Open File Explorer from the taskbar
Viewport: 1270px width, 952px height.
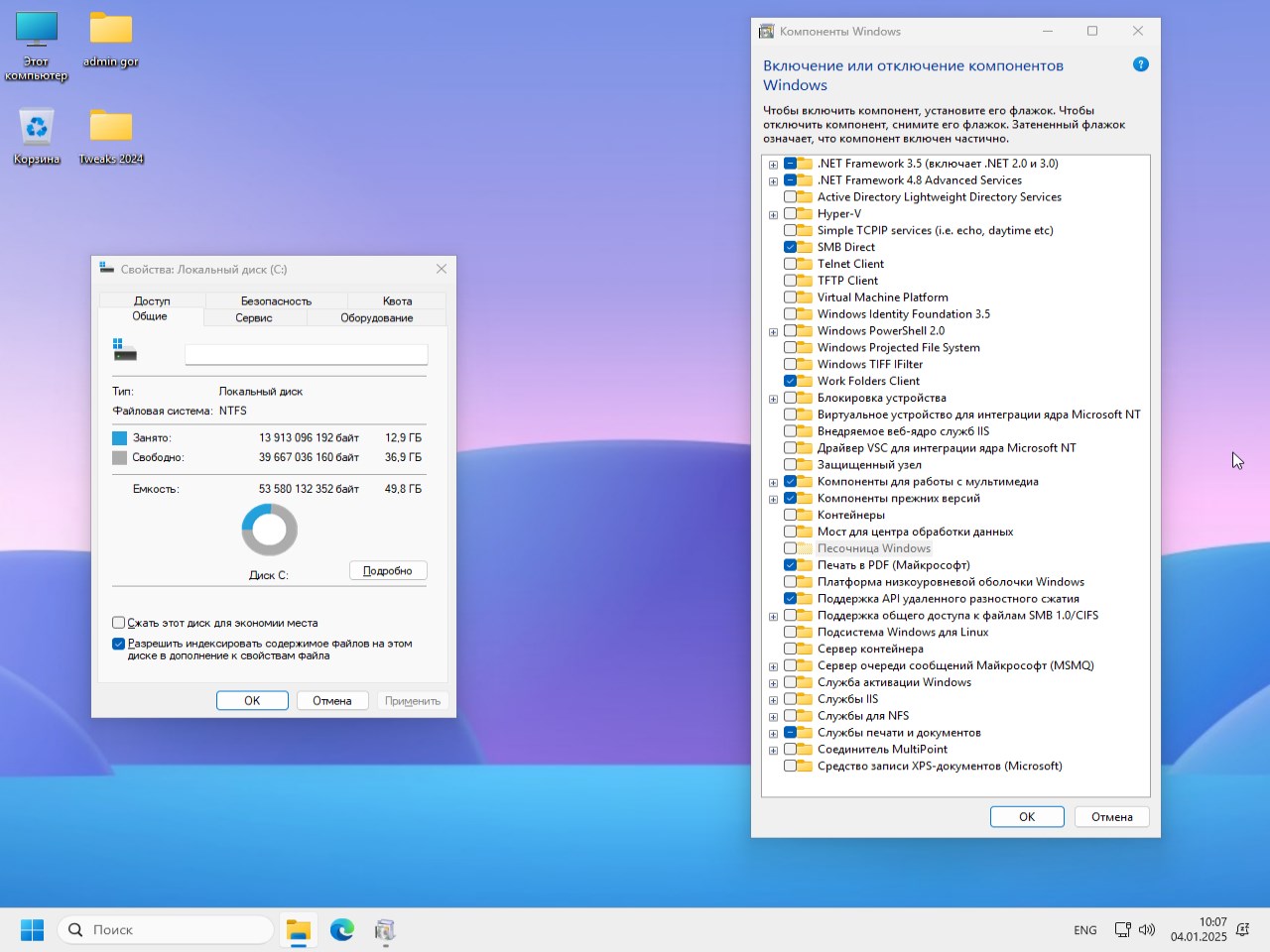point(299,930)
